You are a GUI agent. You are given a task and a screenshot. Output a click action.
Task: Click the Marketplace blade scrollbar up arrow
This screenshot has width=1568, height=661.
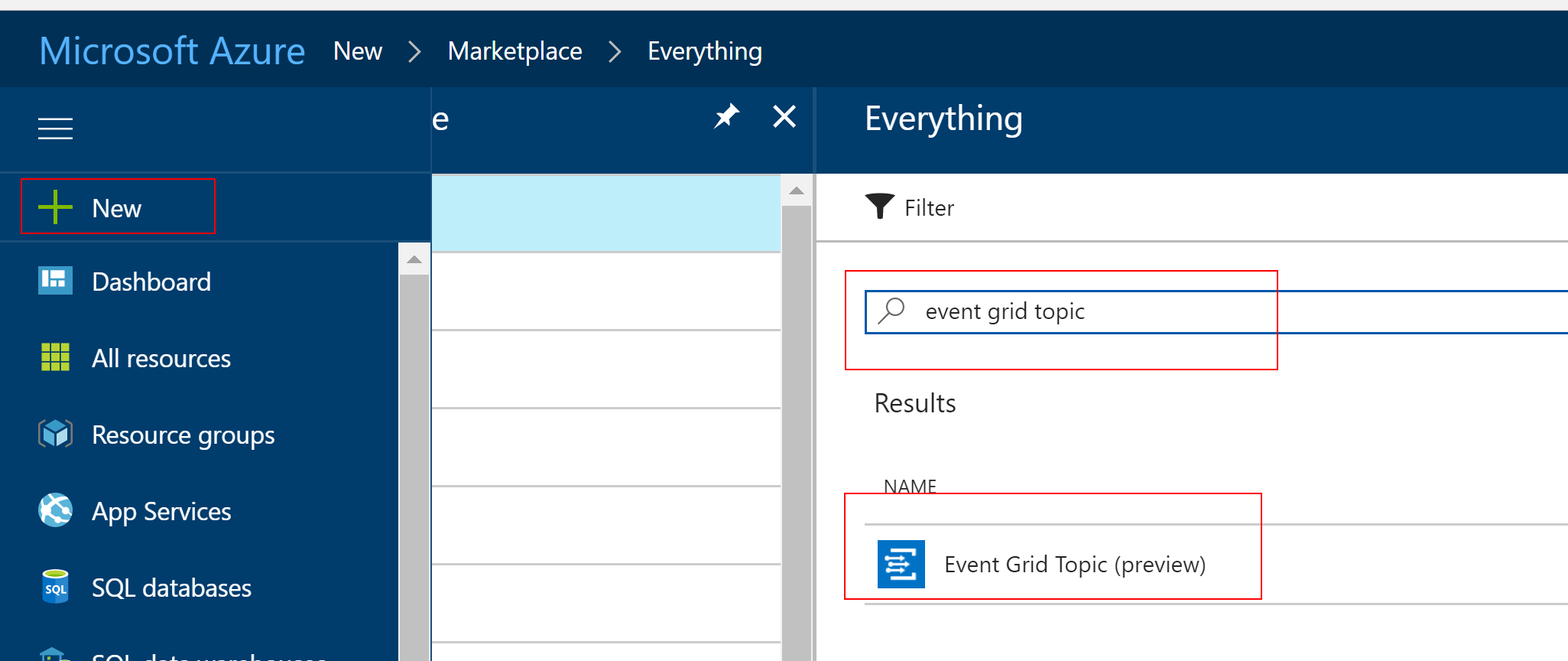pyautogui.click(x=797, y=190)
